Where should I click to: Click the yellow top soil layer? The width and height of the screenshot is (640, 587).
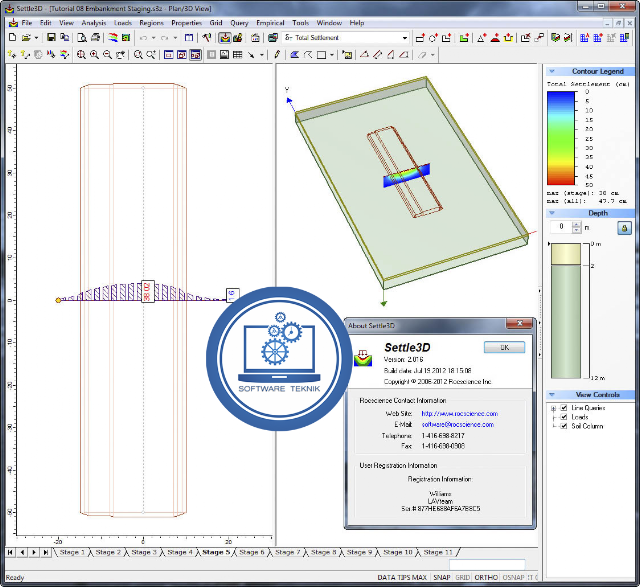(x=566, y=254)
